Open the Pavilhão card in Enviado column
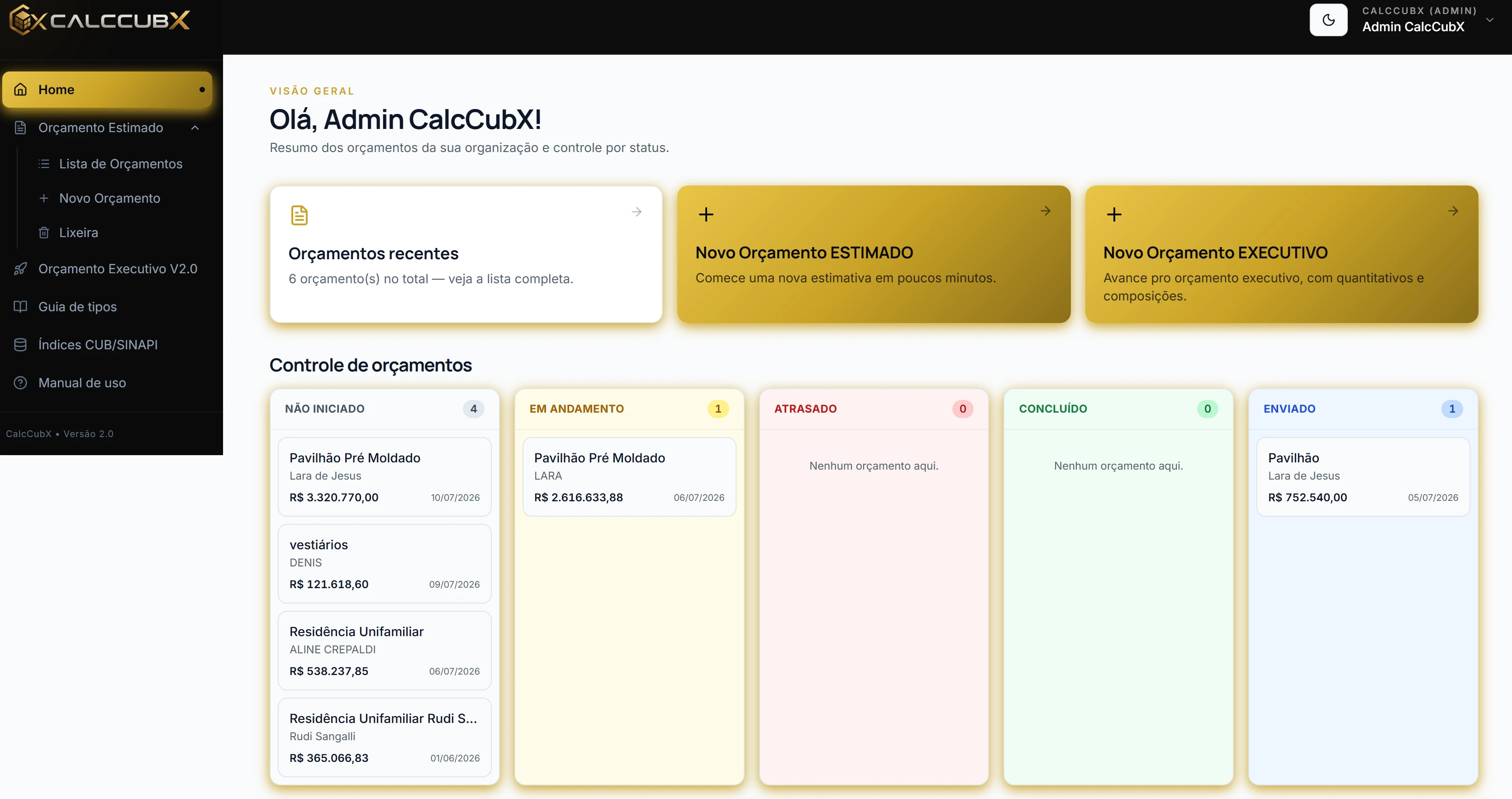Screen dimensions: 1512x799 (x=1363, y=477)
